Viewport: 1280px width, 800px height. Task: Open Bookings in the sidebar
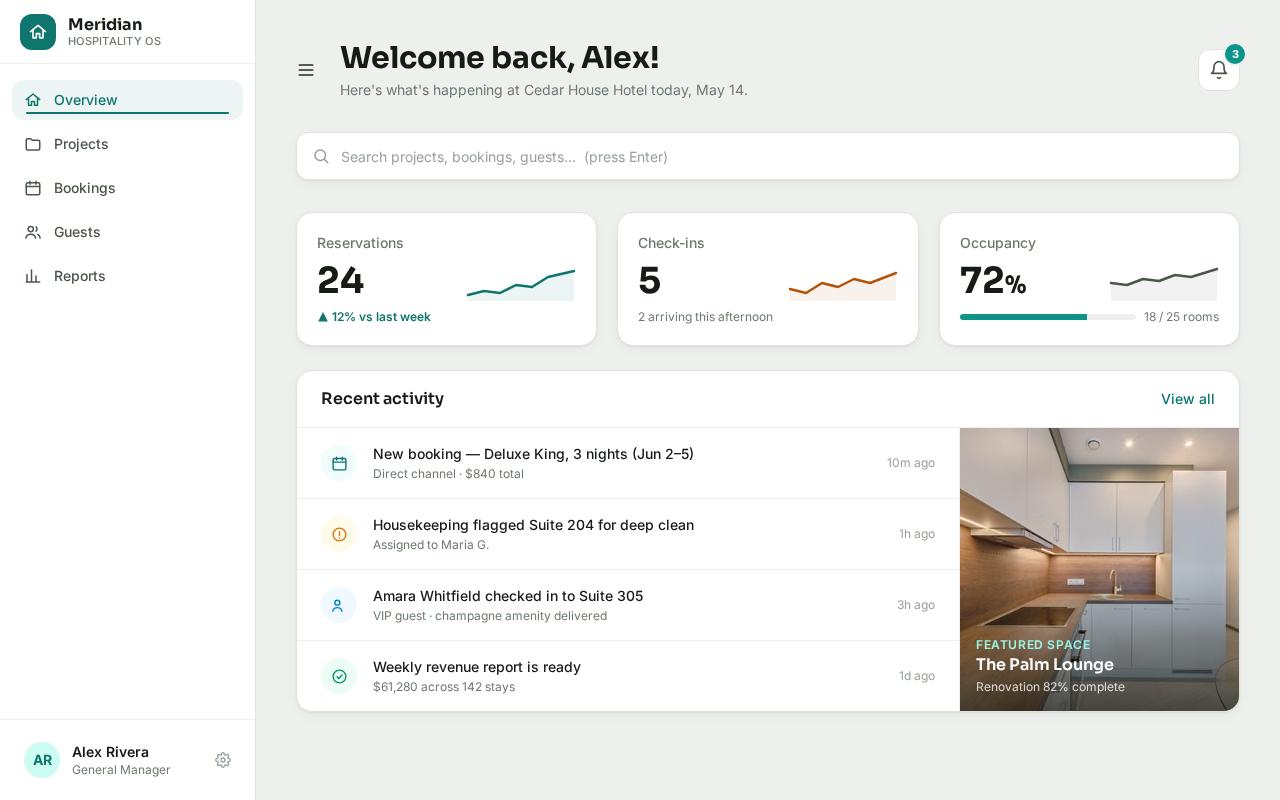pos(127,188)
